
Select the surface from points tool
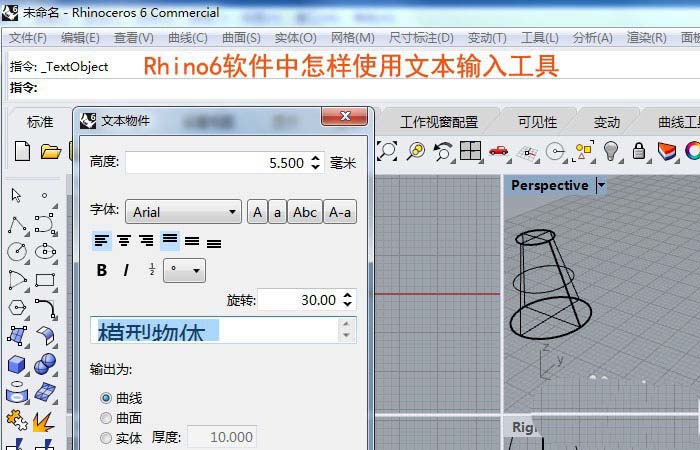pos(17,336)
